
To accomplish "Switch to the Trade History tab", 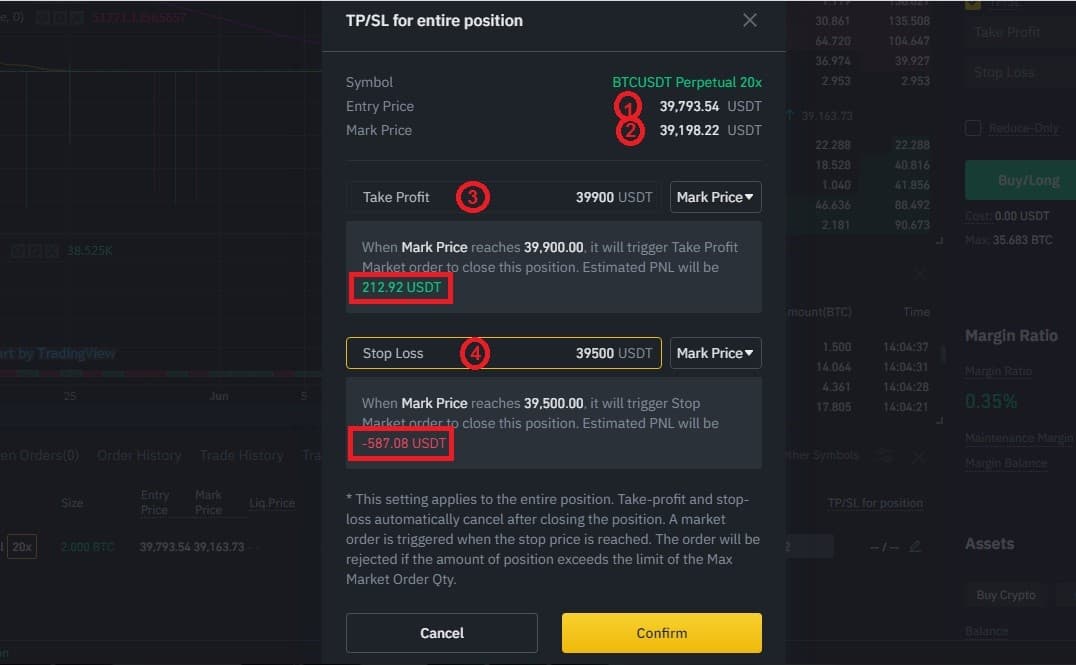I will coord(242,455).
